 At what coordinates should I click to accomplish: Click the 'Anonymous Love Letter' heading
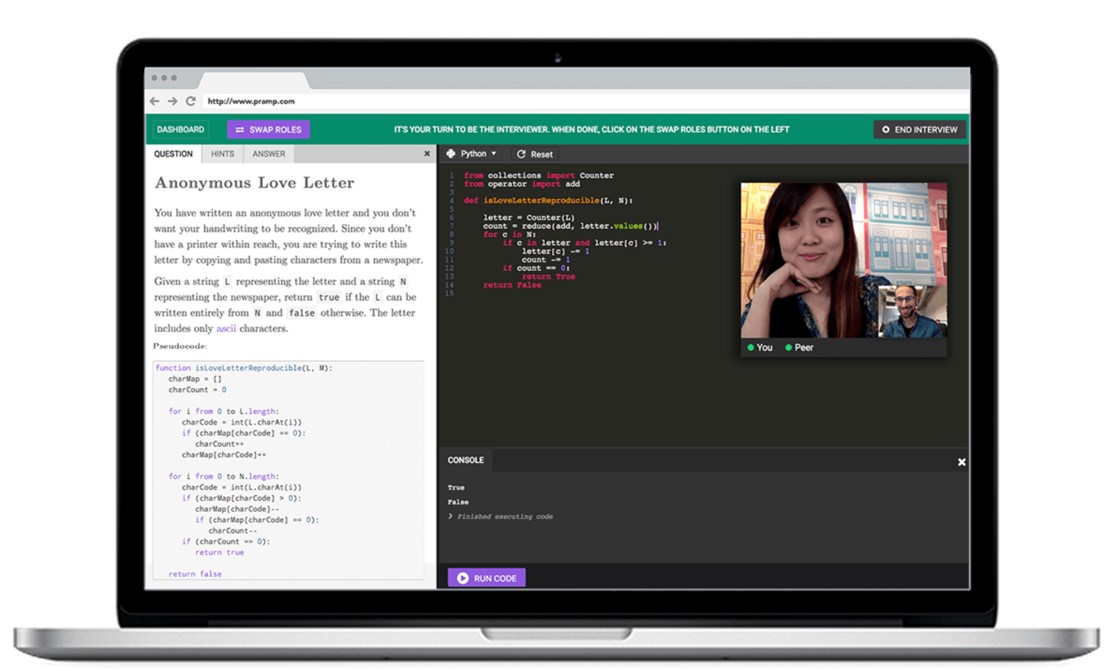(x=254, y=182)
